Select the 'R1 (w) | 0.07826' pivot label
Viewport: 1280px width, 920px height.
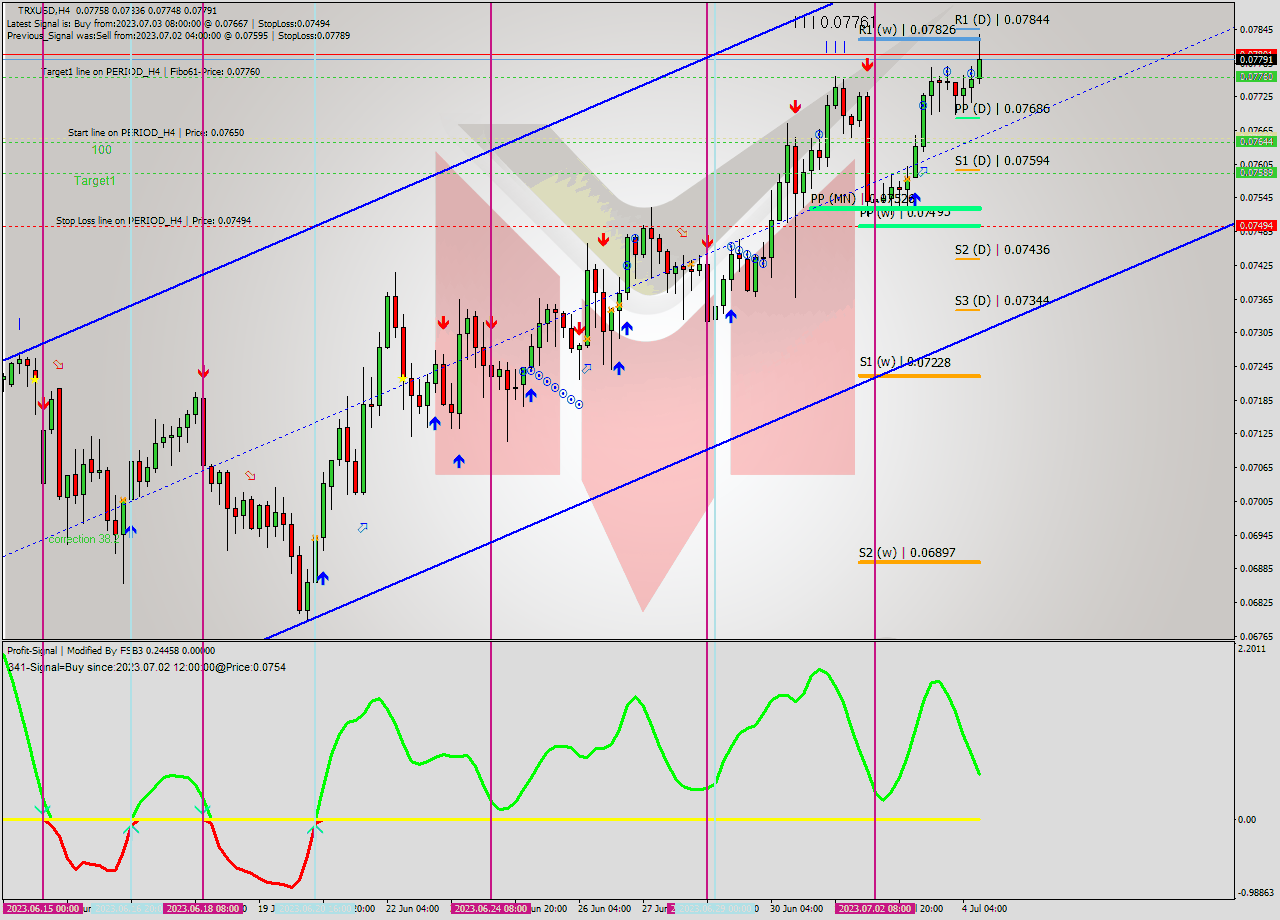click(907, 30)
